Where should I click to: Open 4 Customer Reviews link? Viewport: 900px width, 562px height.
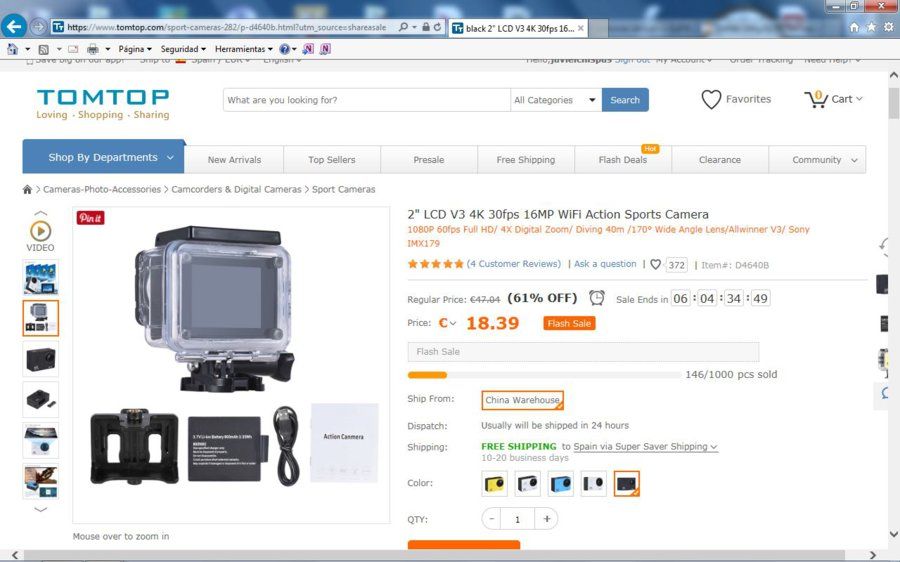(x=514, y=264)
